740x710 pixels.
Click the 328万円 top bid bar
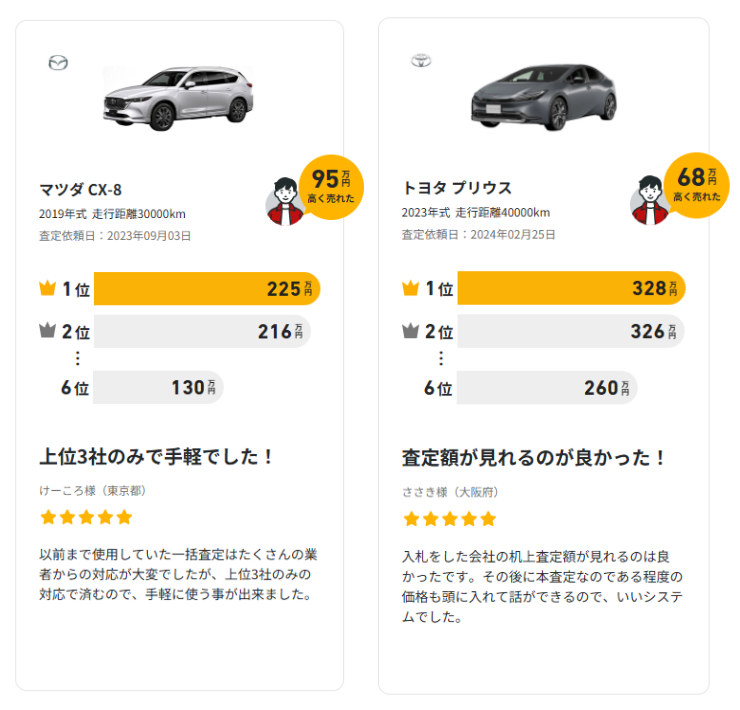(571, 289)
